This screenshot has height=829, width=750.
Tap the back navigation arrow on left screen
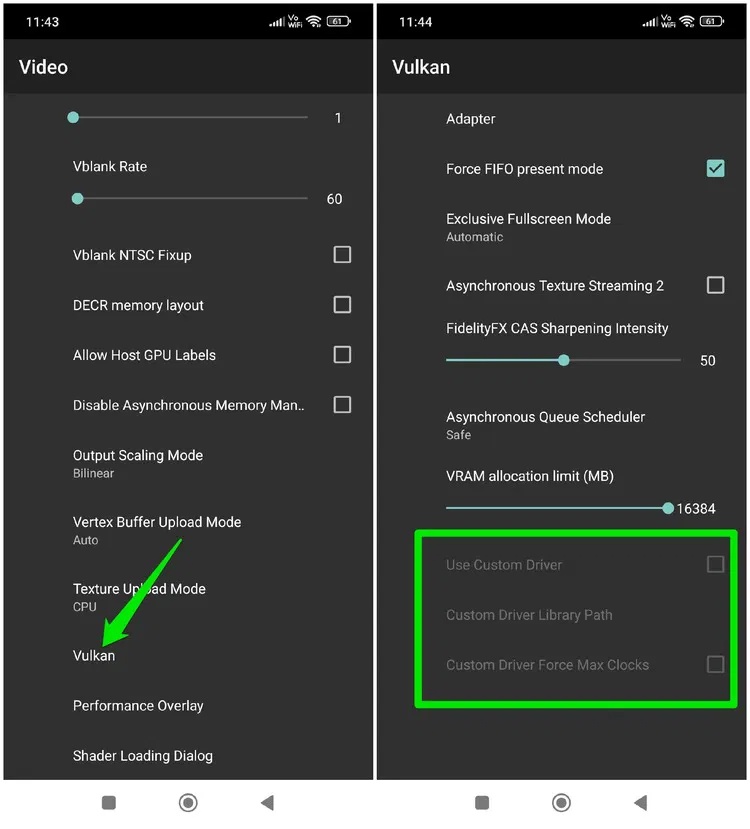pos(265,802)
